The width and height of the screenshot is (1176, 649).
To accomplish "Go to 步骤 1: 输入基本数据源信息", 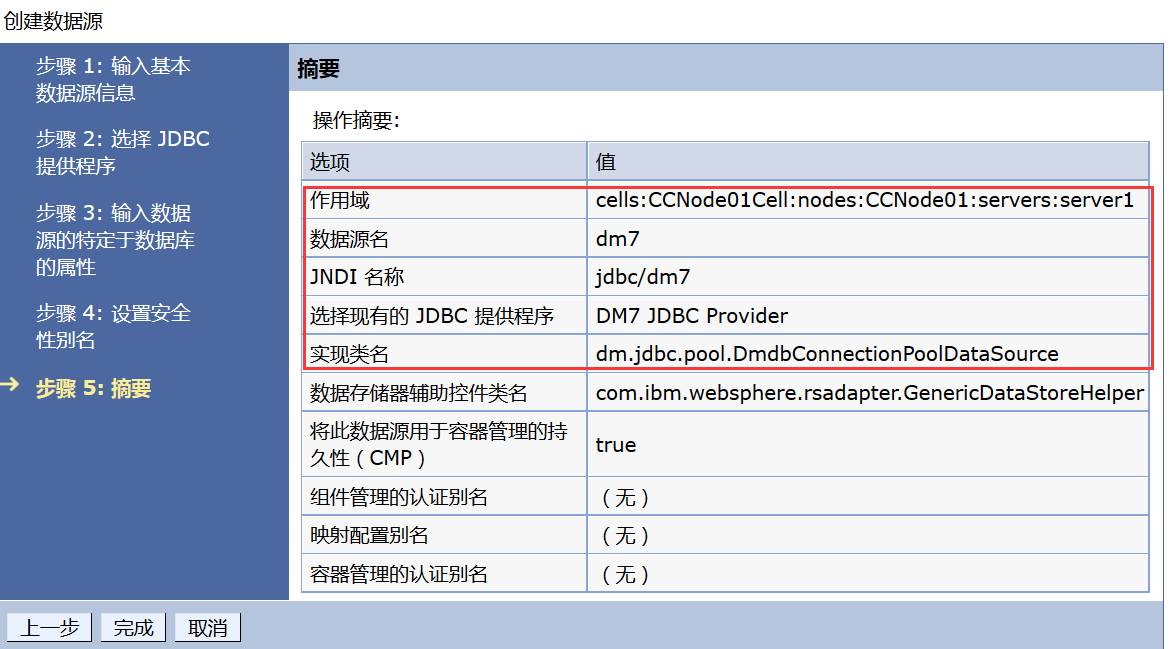I will [x=112, y=80].
